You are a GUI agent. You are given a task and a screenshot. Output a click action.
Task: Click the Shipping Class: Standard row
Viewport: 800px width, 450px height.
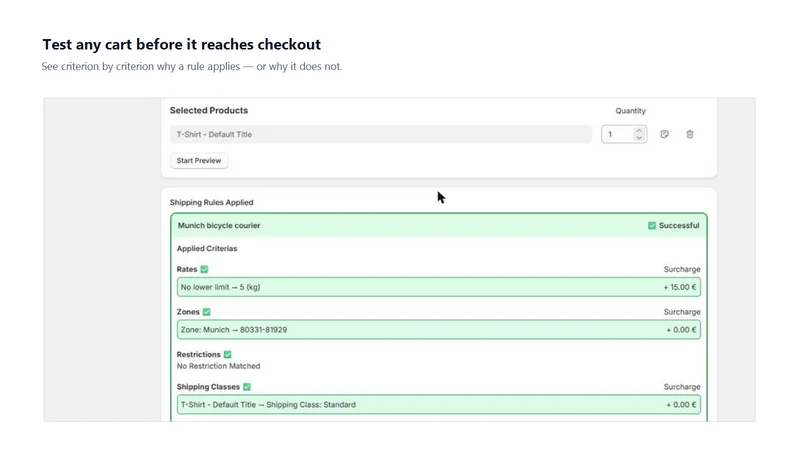439,405
